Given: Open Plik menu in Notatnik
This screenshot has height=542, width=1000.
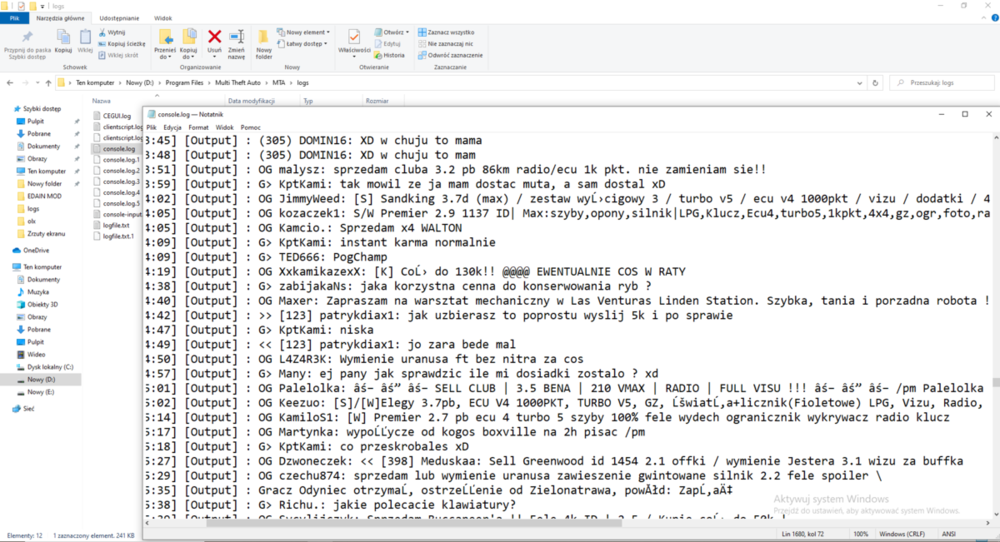Looking at the screenshot, I should [151, 128].
